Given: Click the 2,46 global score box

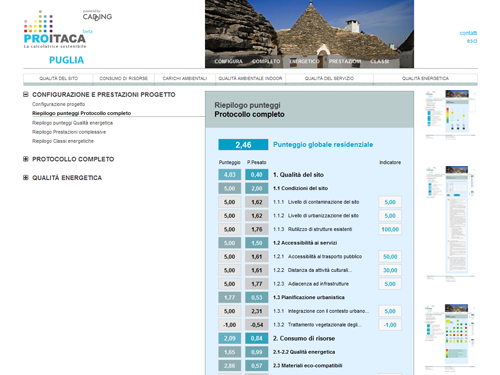Looking at the screenshot, I should coord(243,145).
